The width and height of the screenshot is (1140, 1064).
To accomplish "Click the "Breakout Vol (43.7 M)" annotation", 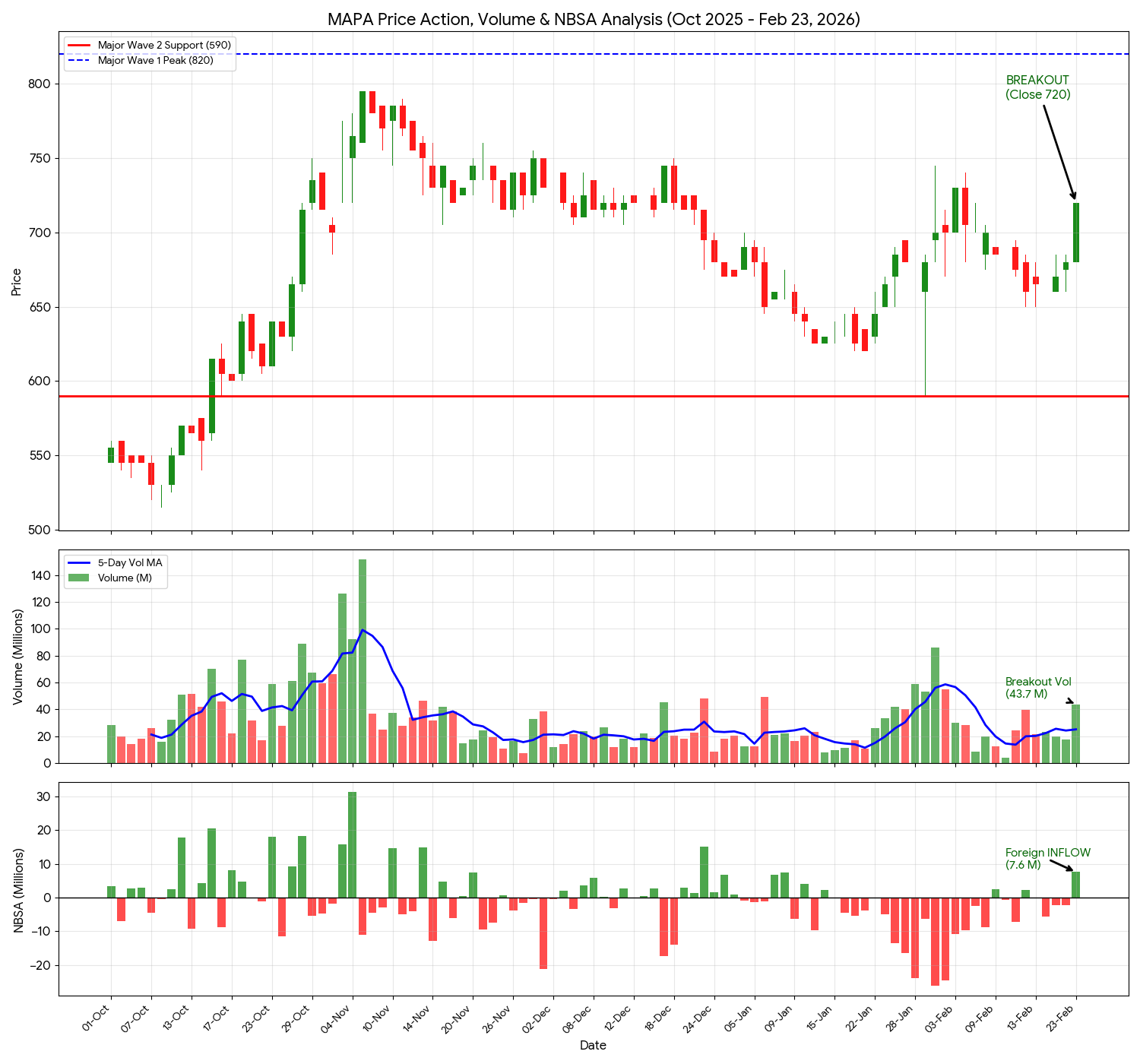I will (x=1038, y=688).
